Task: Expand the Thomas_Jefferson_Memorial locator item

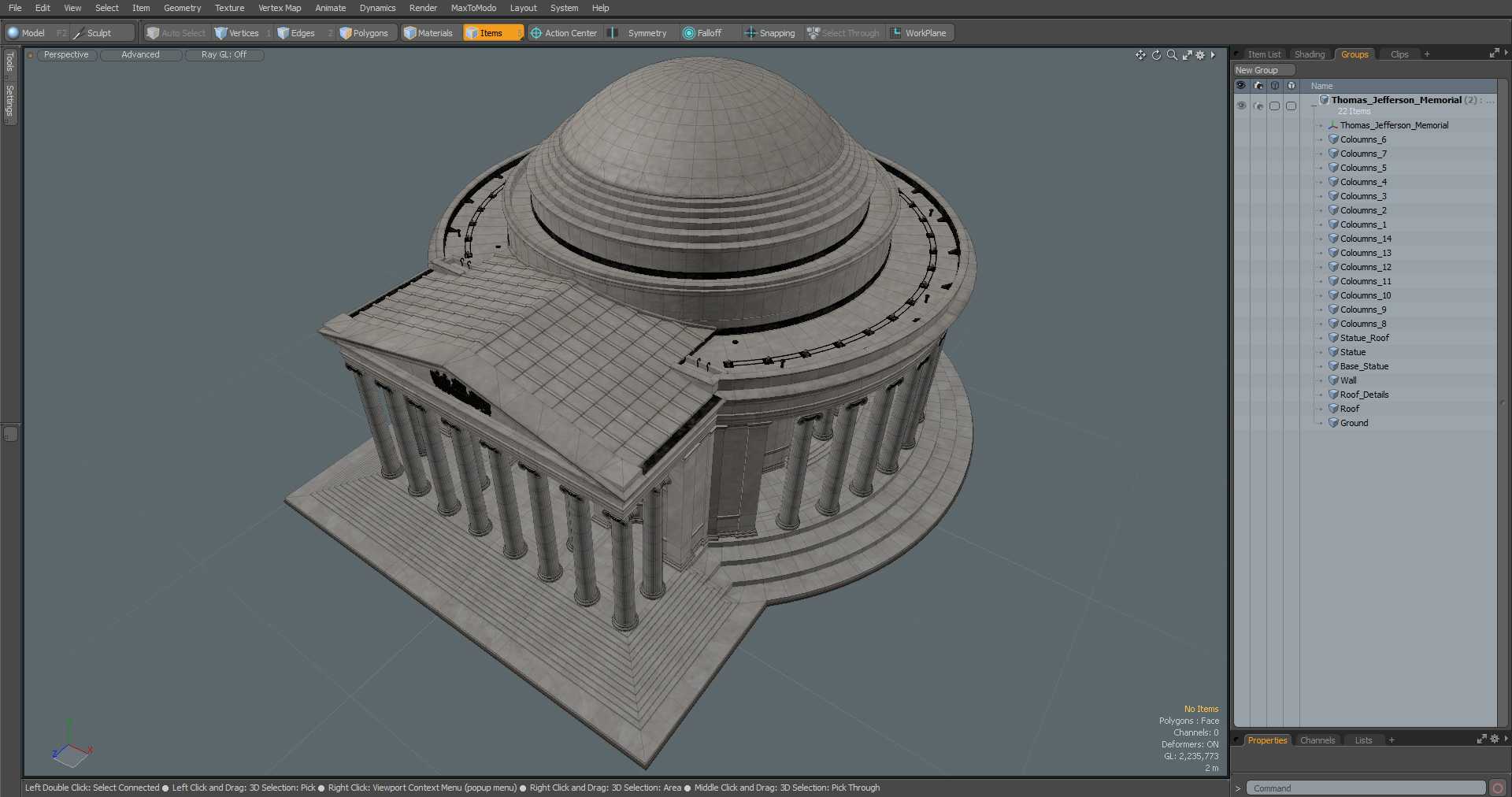Action: click(1321, 125)
